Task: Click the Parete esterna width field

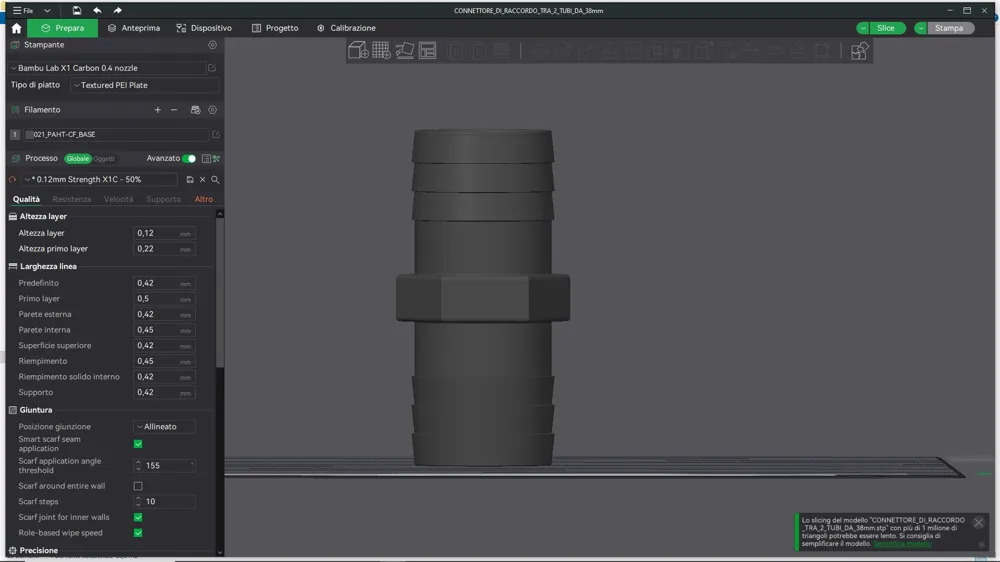Action: click(164, 314)
